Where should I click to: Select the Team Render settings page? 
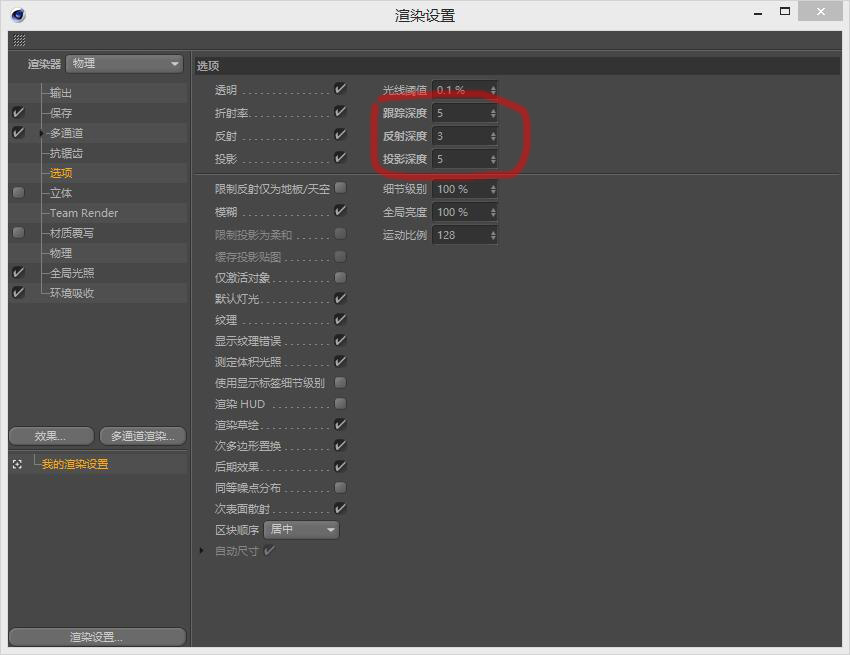click(x=83, y=213)
